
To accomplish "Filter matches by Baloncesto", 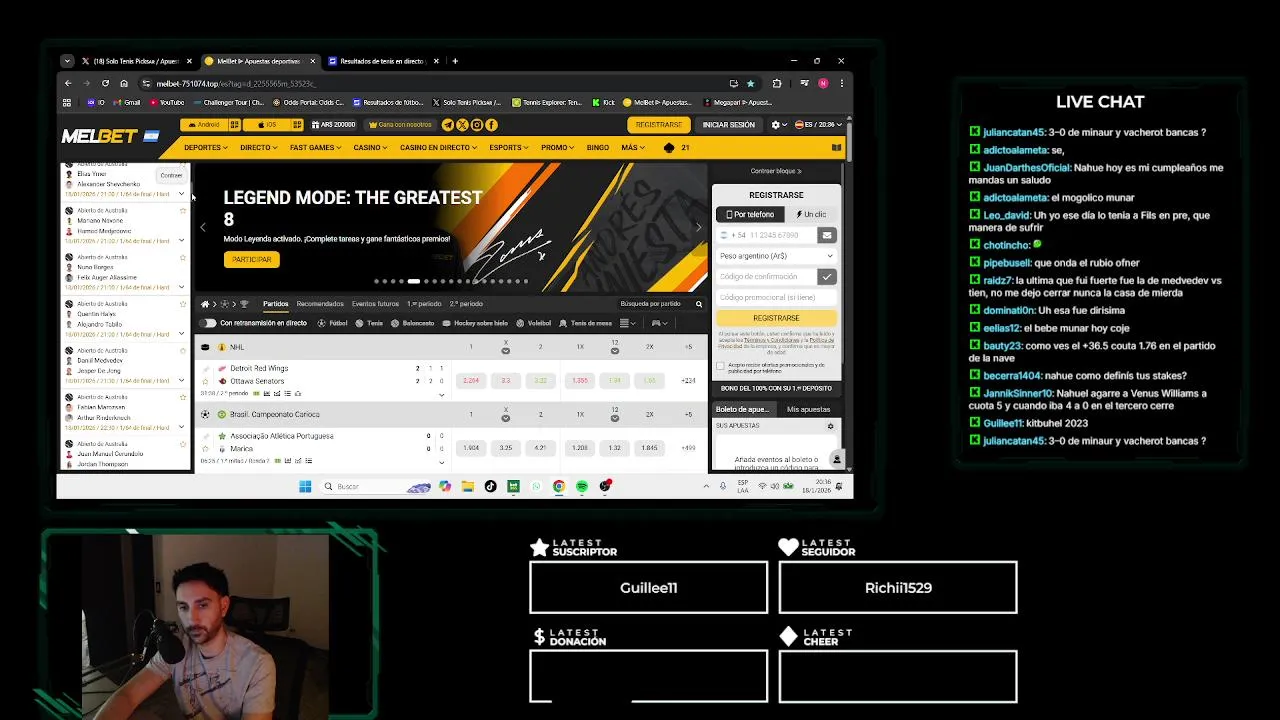I will pos(413,323).
